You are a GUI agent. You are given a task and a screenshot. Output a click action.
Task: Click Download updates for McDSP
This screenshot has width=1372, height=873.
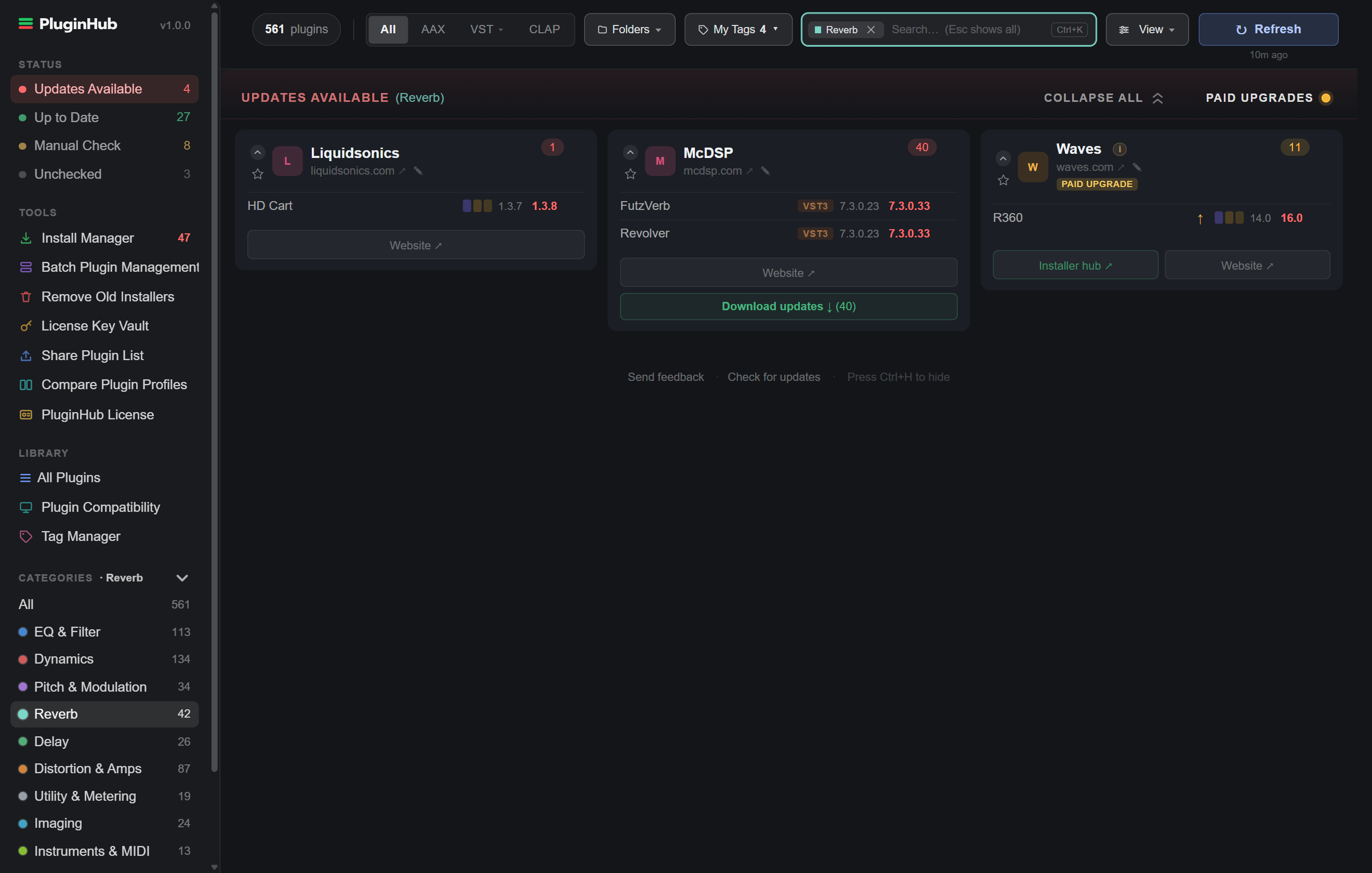[x=788, y=307]
